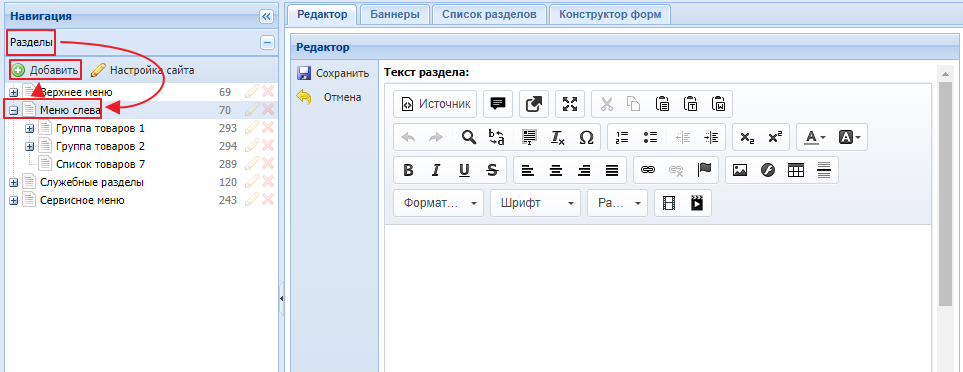
Task: Click the Copy icon in editor toolbar
Action: 634,104
